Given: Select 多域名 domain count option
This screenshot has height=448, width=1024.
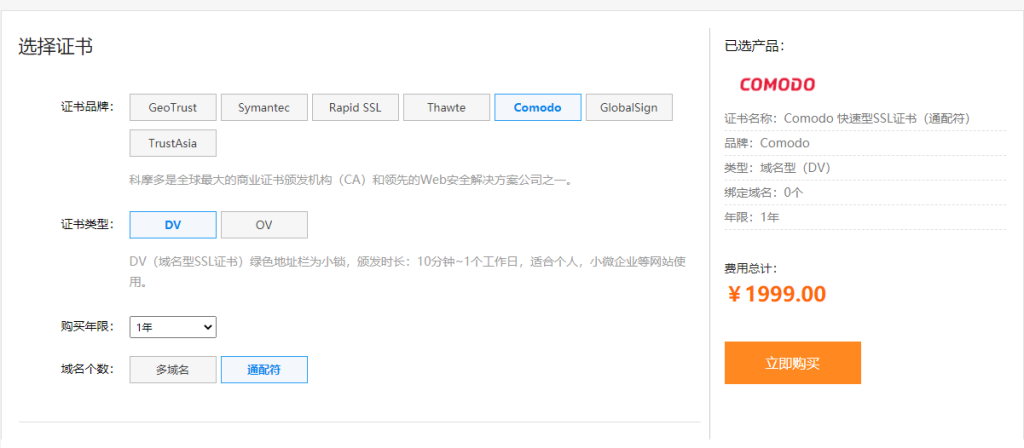Looking at the screenshot, I should tap(173, 370).
